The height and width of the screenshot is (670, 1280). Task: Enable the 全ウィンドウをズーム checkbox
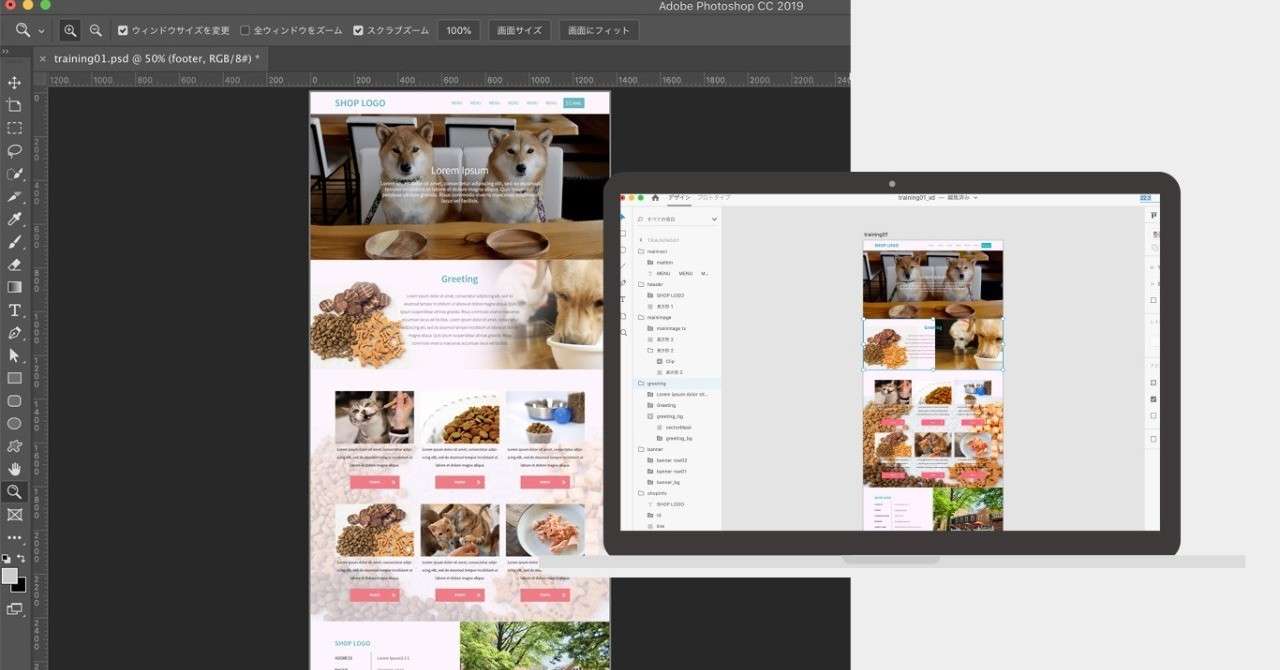(x=245, y=31)
